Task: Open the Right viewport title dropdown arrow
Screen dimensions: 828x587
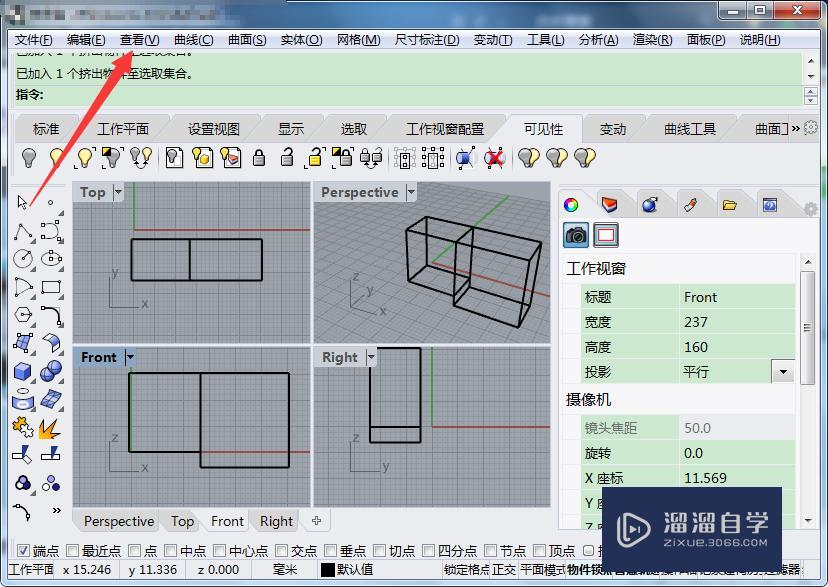Action: point(371,357)
